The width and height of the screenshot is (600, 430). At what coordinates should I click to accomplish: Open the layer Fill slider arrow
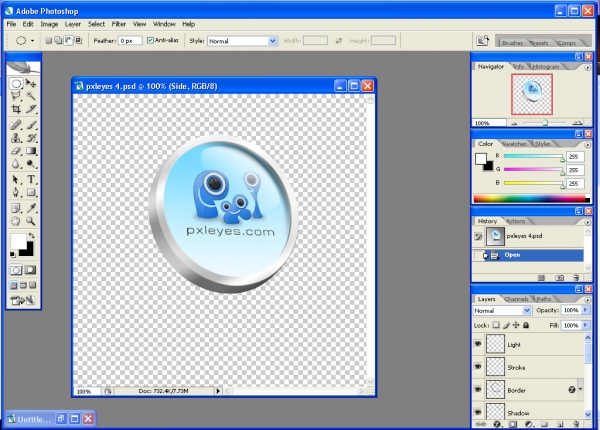[585, 325]
